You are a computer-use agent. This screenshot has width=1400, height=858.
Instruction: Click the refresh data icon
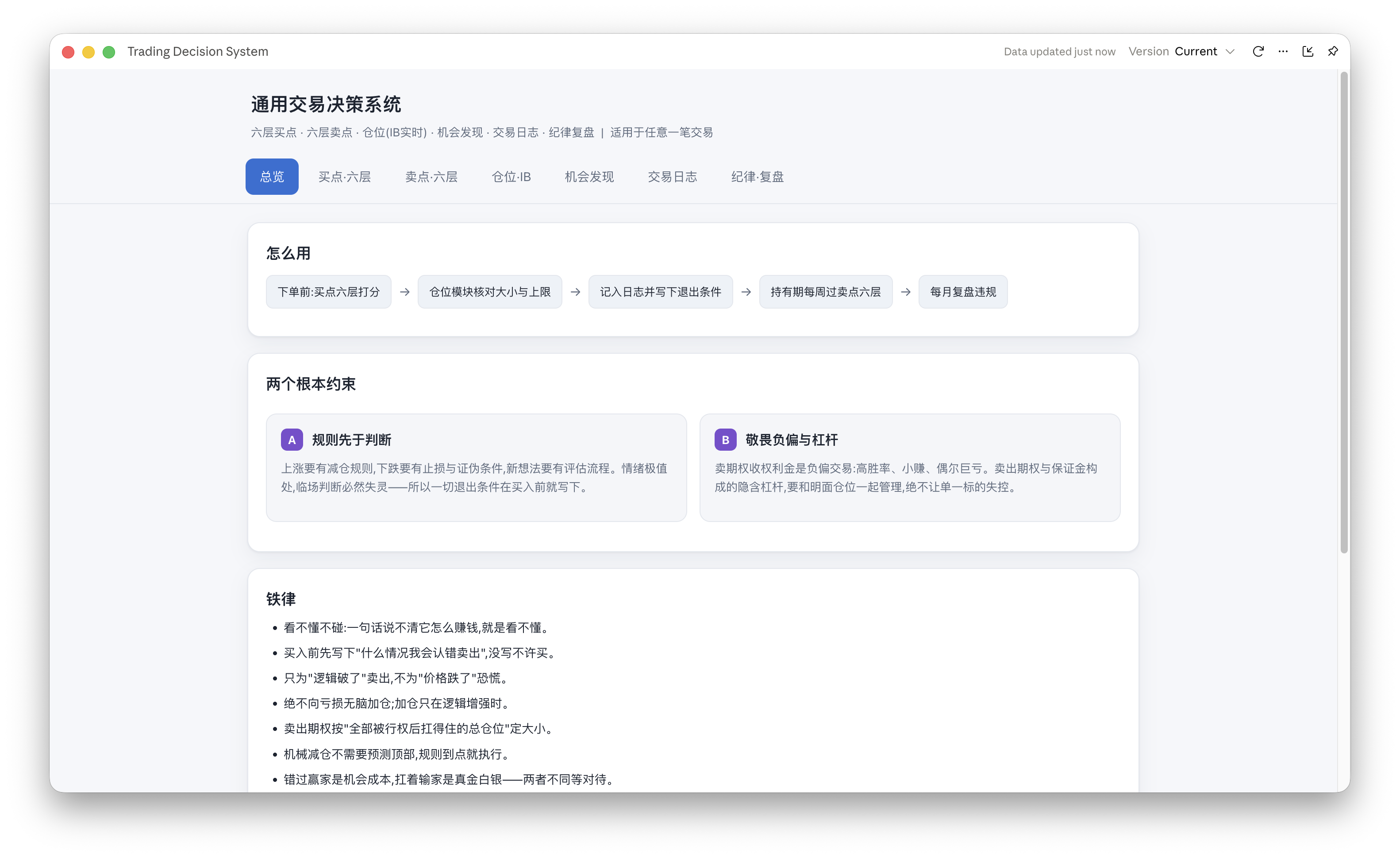(x=1258, y=51)
